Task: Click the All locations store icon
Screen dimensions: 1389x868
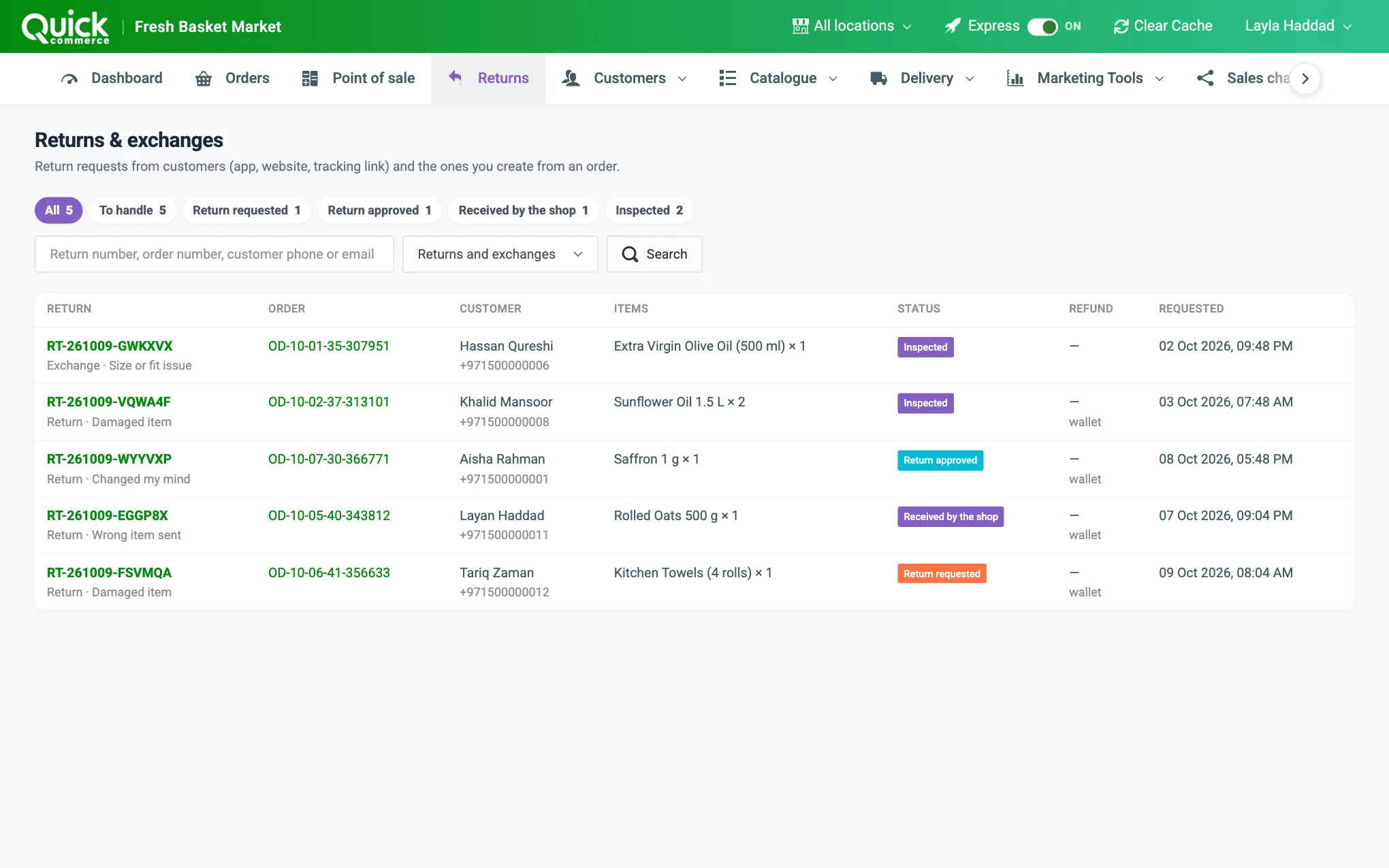Action: (x=801, y=26)
